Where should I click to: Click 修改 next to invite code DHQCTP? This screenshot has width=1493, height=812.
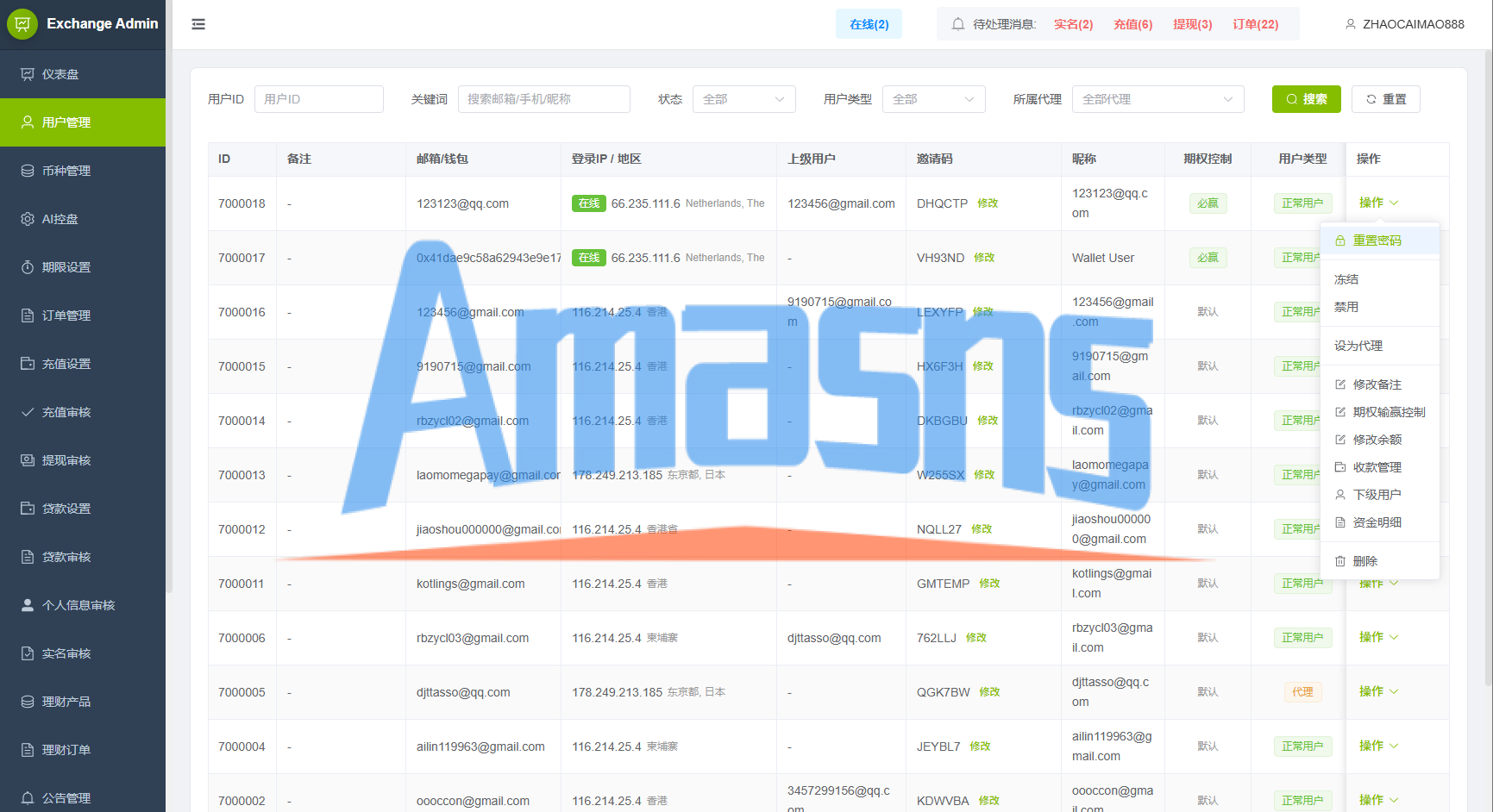click(x=988, y=203)
